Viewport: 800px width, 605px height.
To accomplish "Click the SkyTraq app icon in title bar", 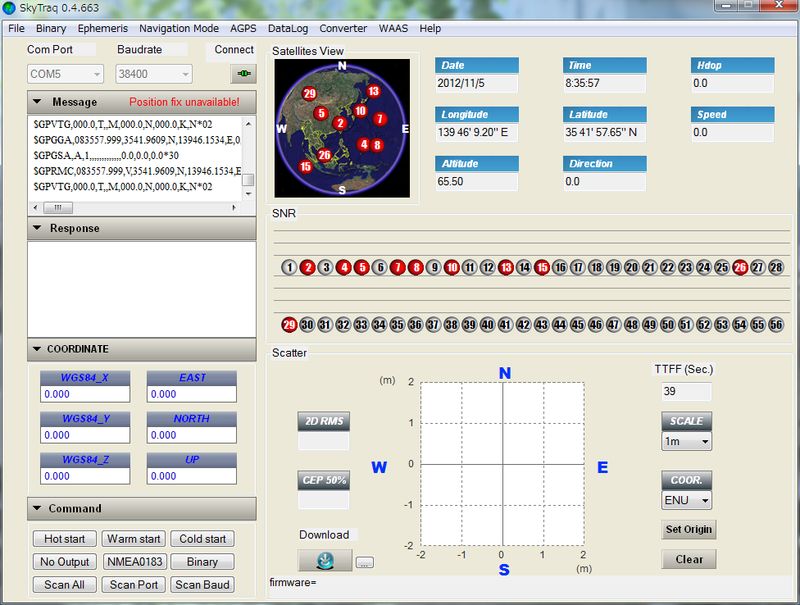I will (10, 9).
